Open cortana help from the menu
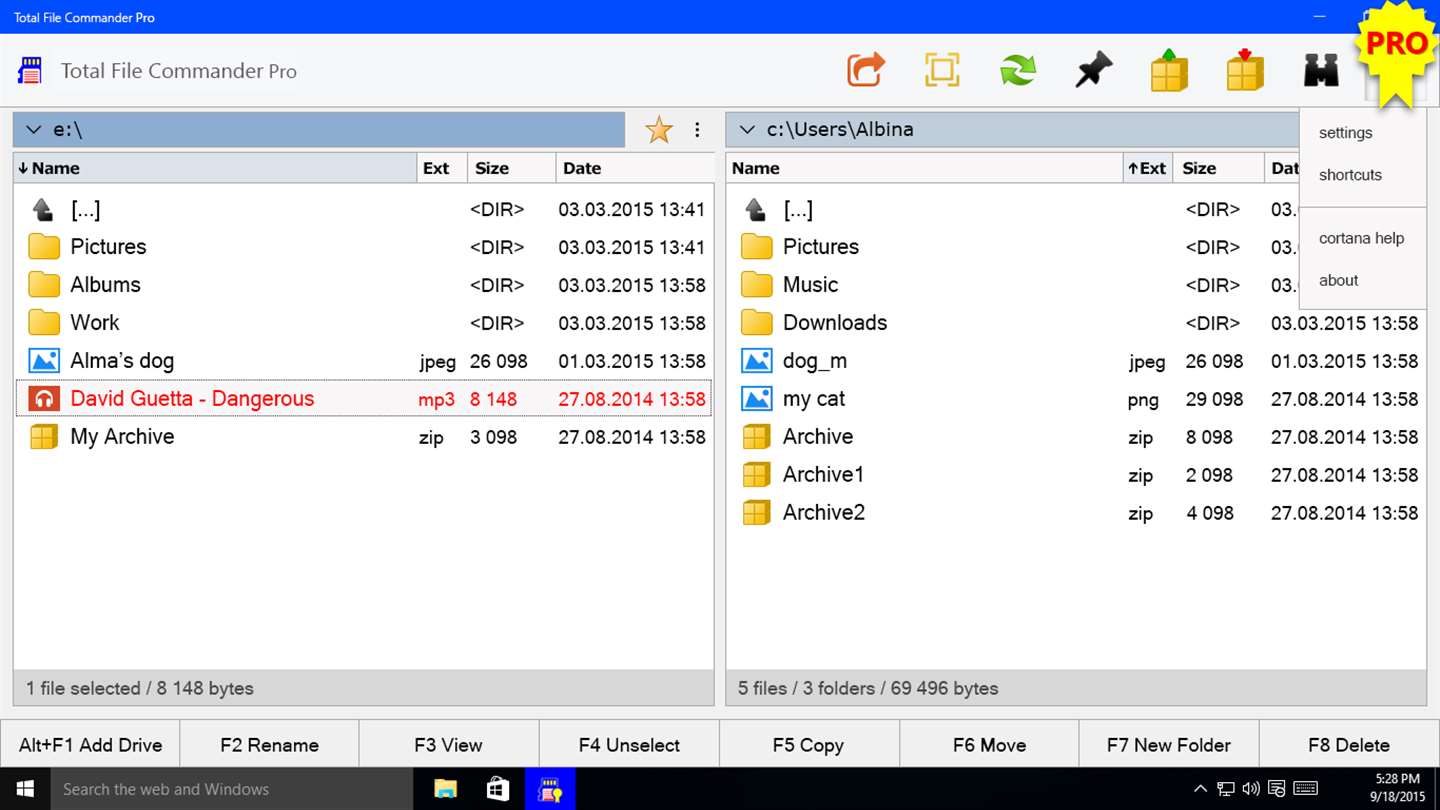Image resolution: width=1440 pixels, height=810 pixels. (1361, 238)
